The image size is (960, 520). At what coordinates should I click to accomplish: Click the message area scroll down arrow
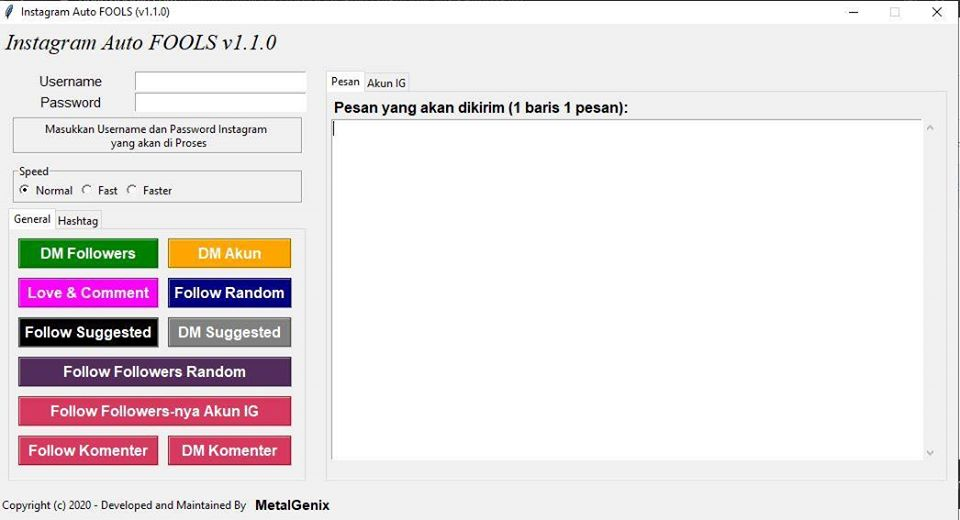(x=930, y=453)
